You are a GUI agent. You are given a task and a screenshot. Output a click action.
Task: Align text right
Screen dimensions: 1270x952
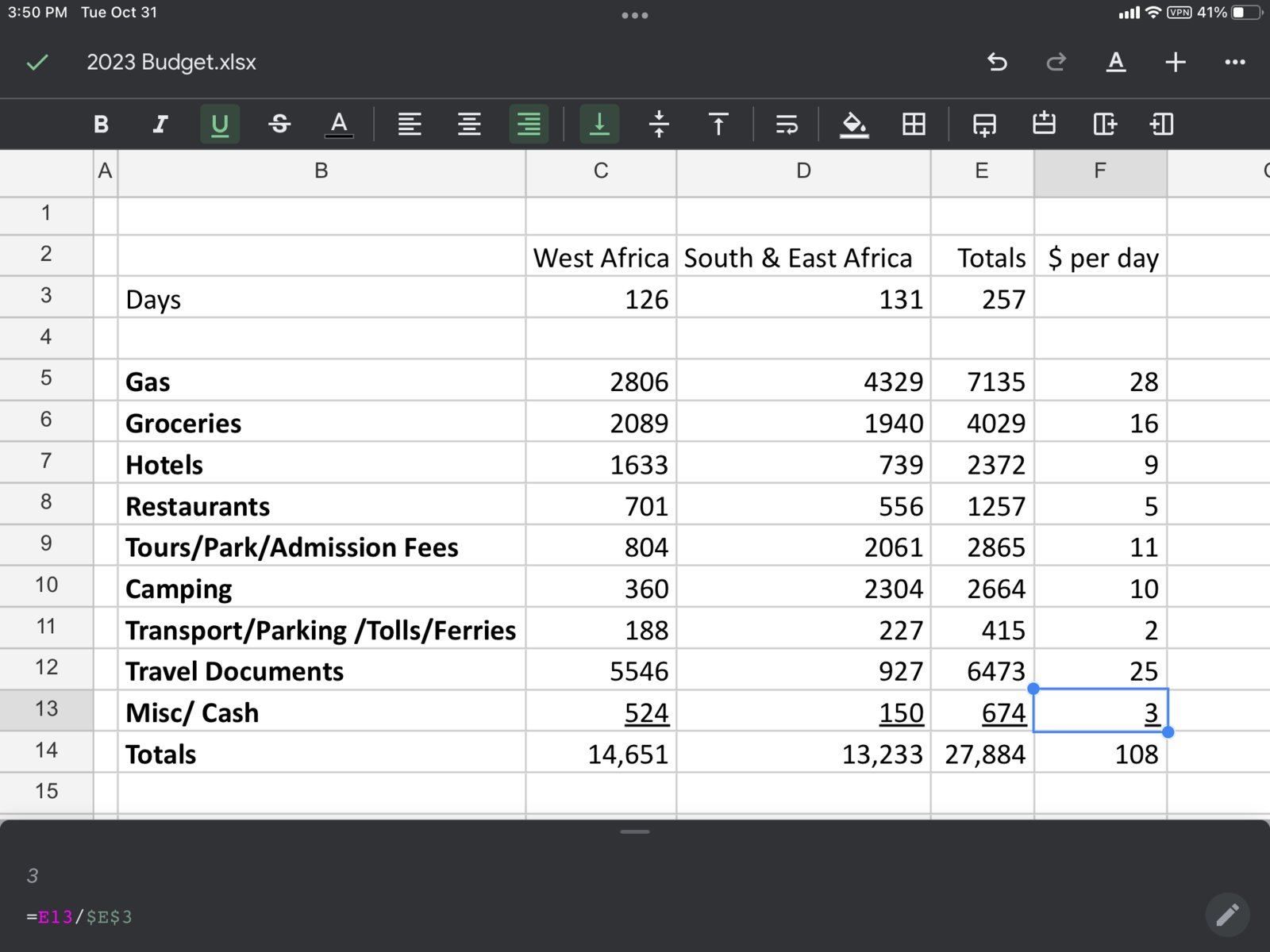coord(529,124)
